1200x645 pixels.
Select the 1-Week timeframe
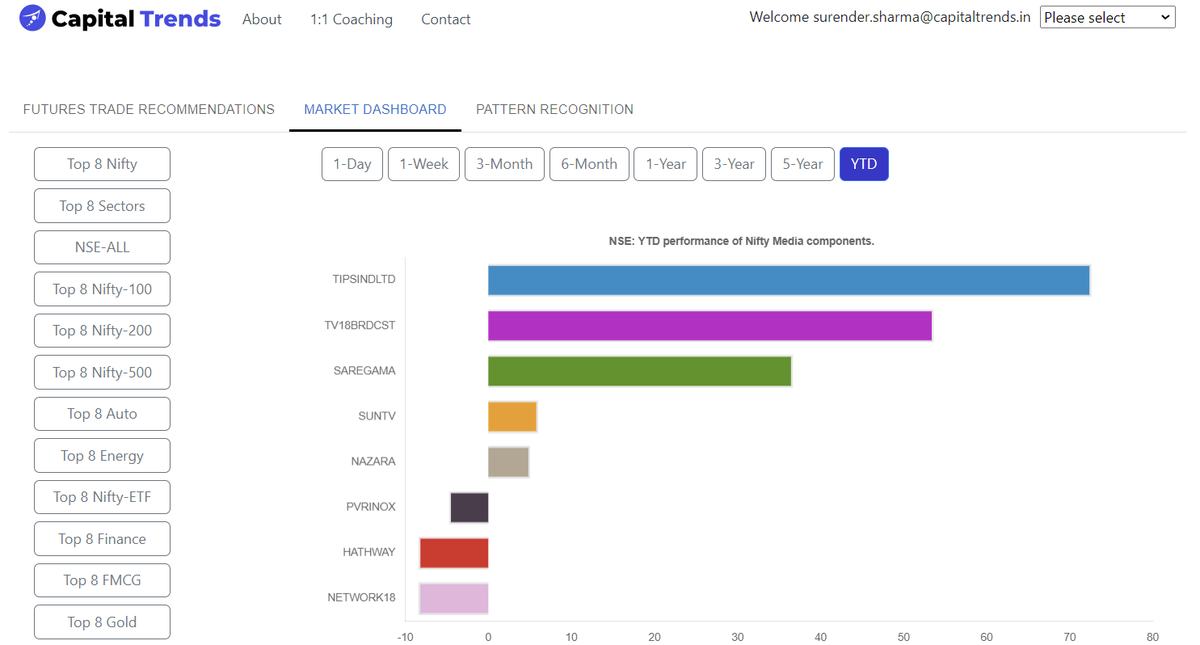pyautogui.click(x=424, y=164)
